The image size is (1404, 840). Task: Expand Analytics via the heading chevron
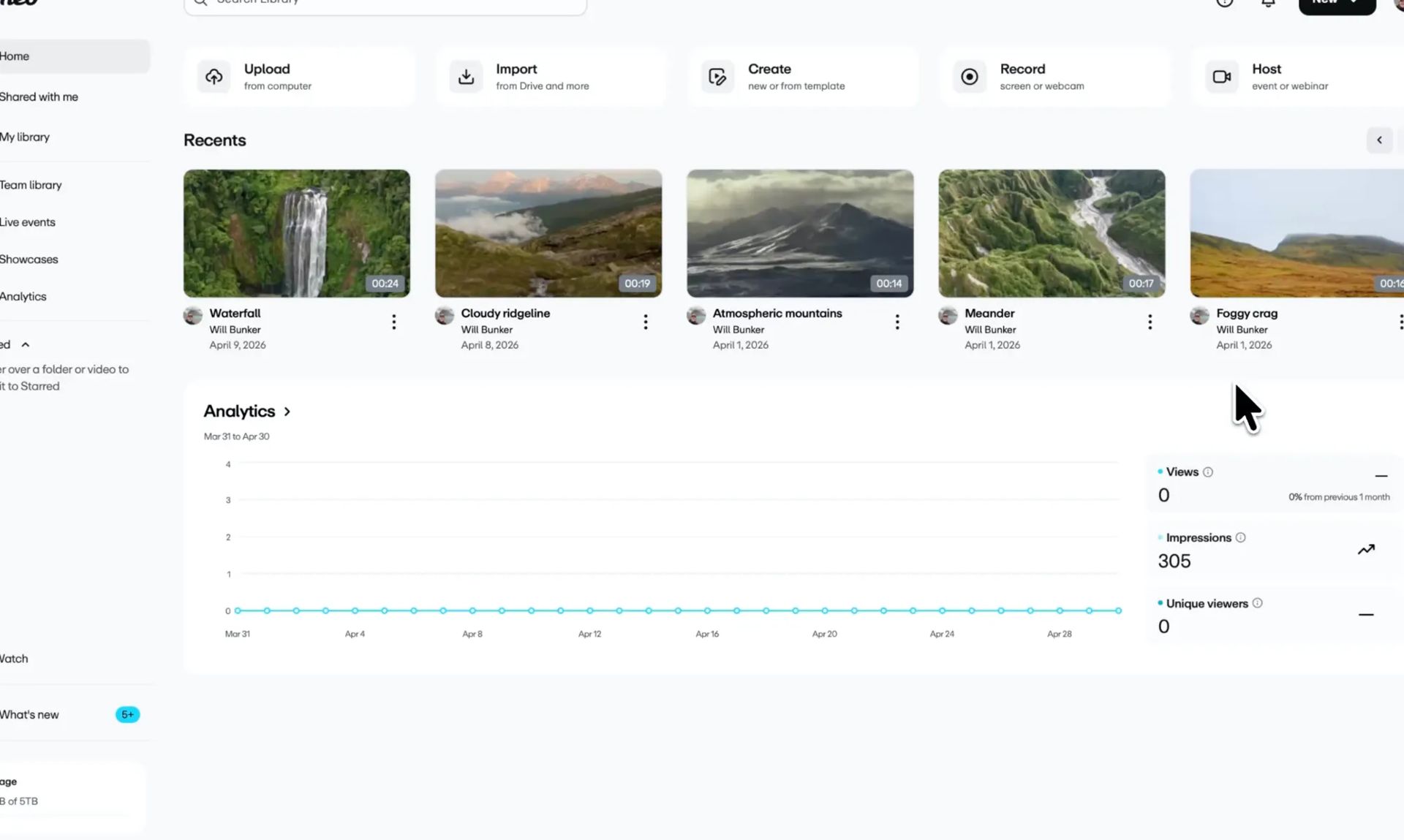287,412
